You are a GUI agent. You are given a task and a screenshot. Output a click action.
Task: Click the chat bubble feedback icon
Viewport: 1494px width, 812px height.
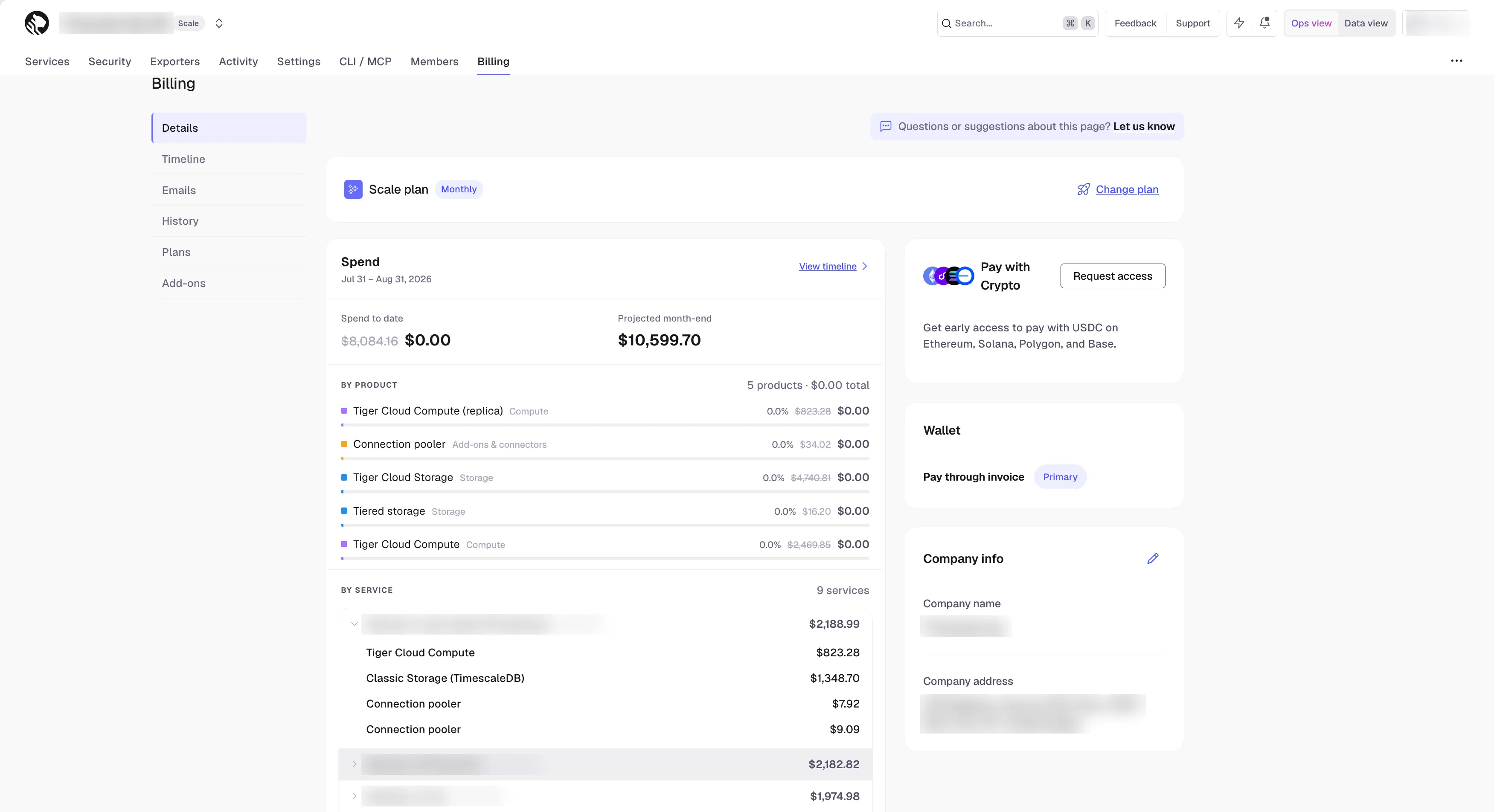coord(886,126)
